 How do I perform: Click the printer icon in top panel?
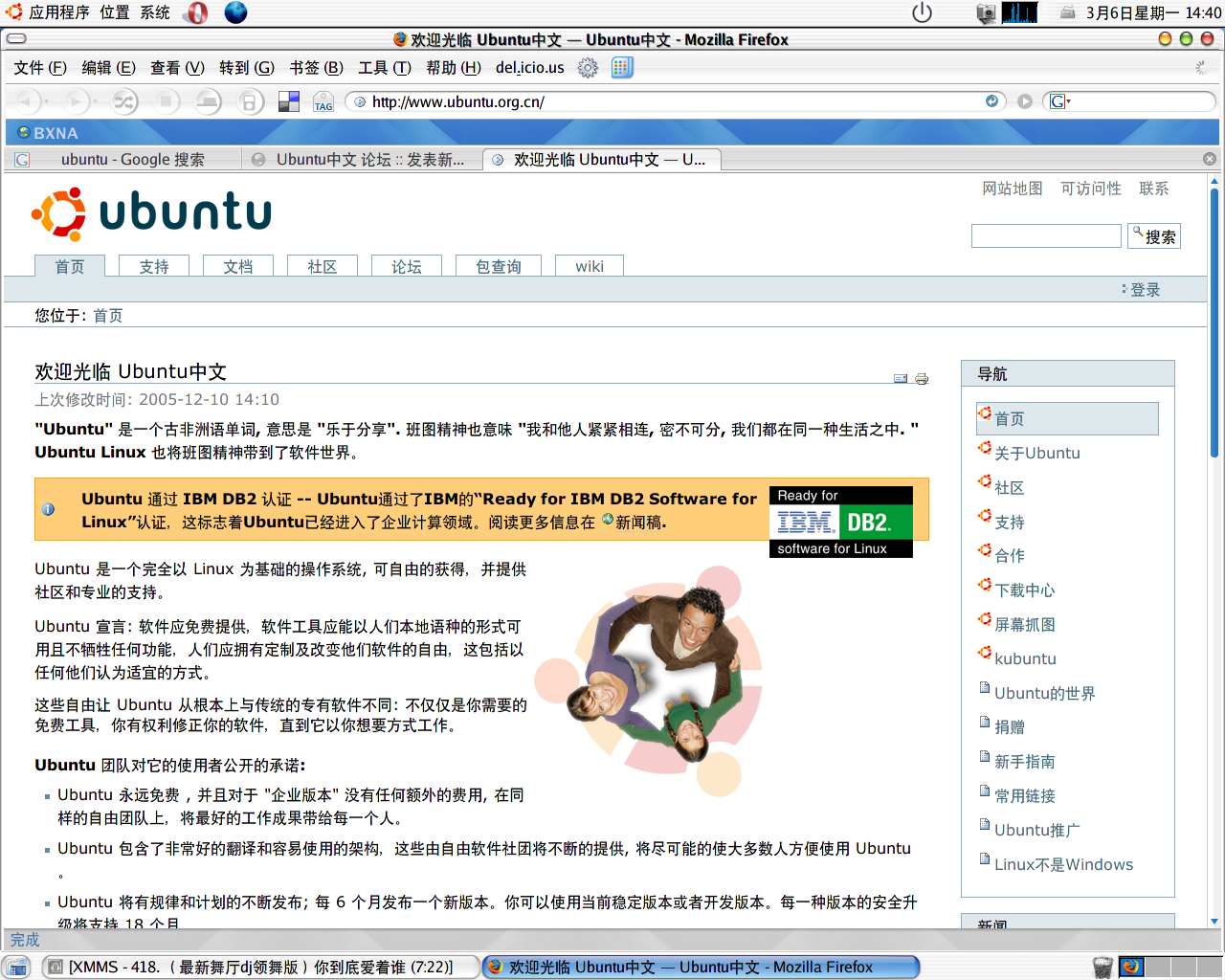pyautogui.click(x=1067, y=12)
